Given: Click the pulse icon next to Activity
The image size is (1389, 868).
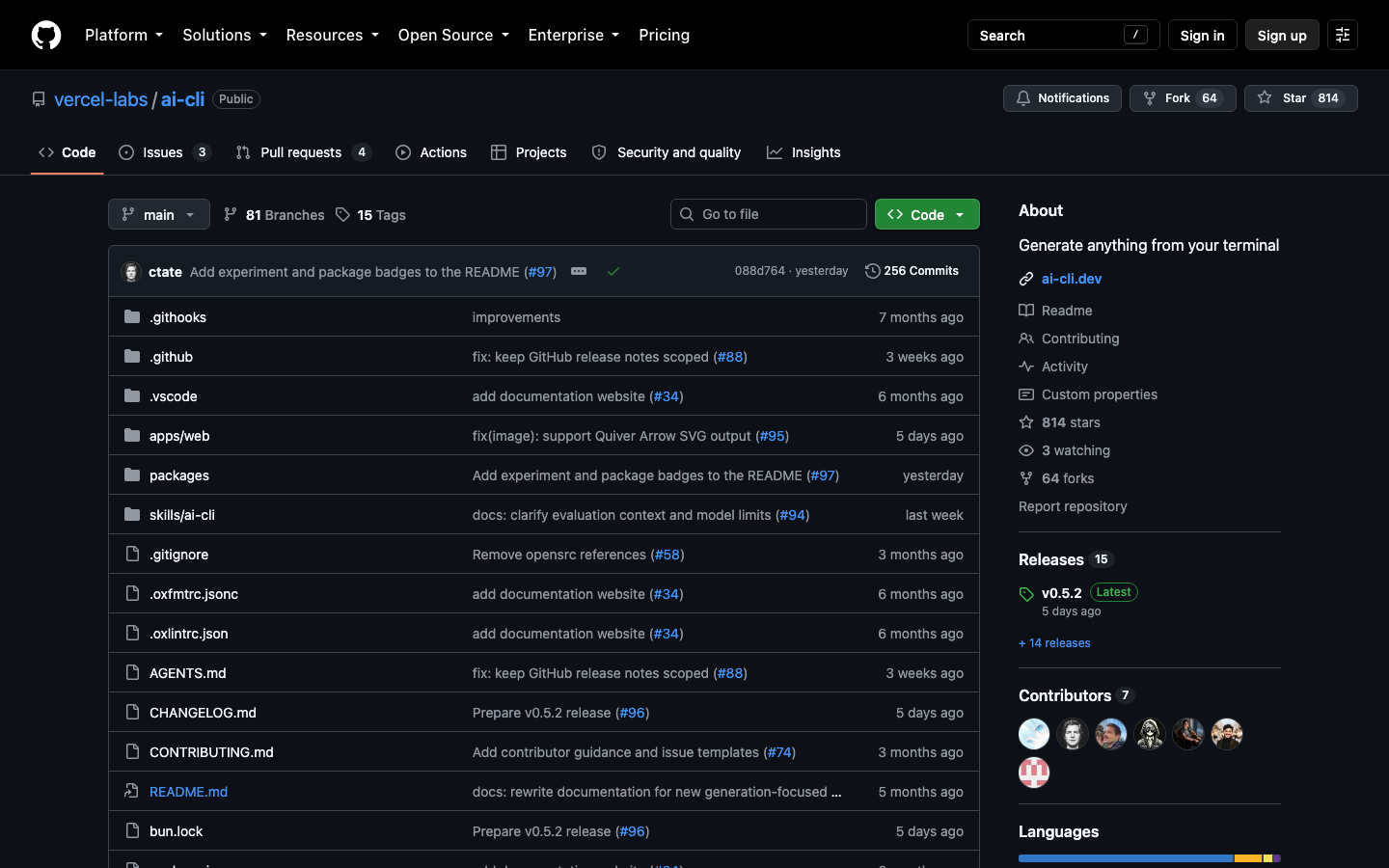Looking at the screenshot, I should [1026, 366].
